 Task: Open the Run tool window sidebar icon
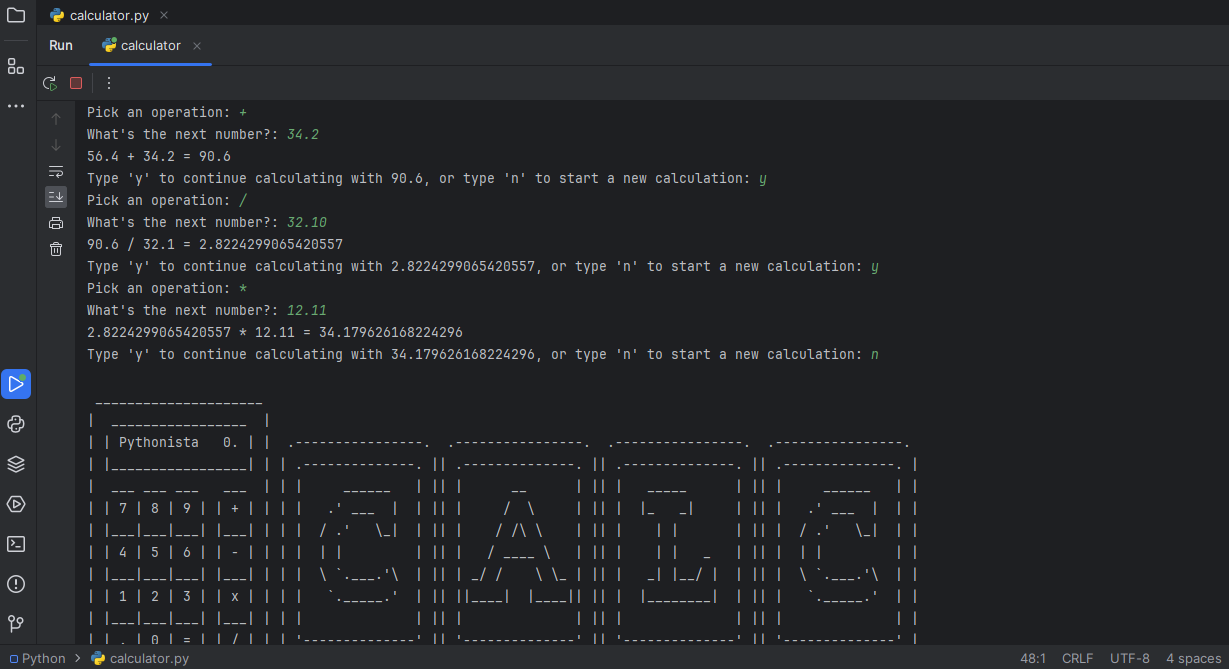click(x=16, y=384)
